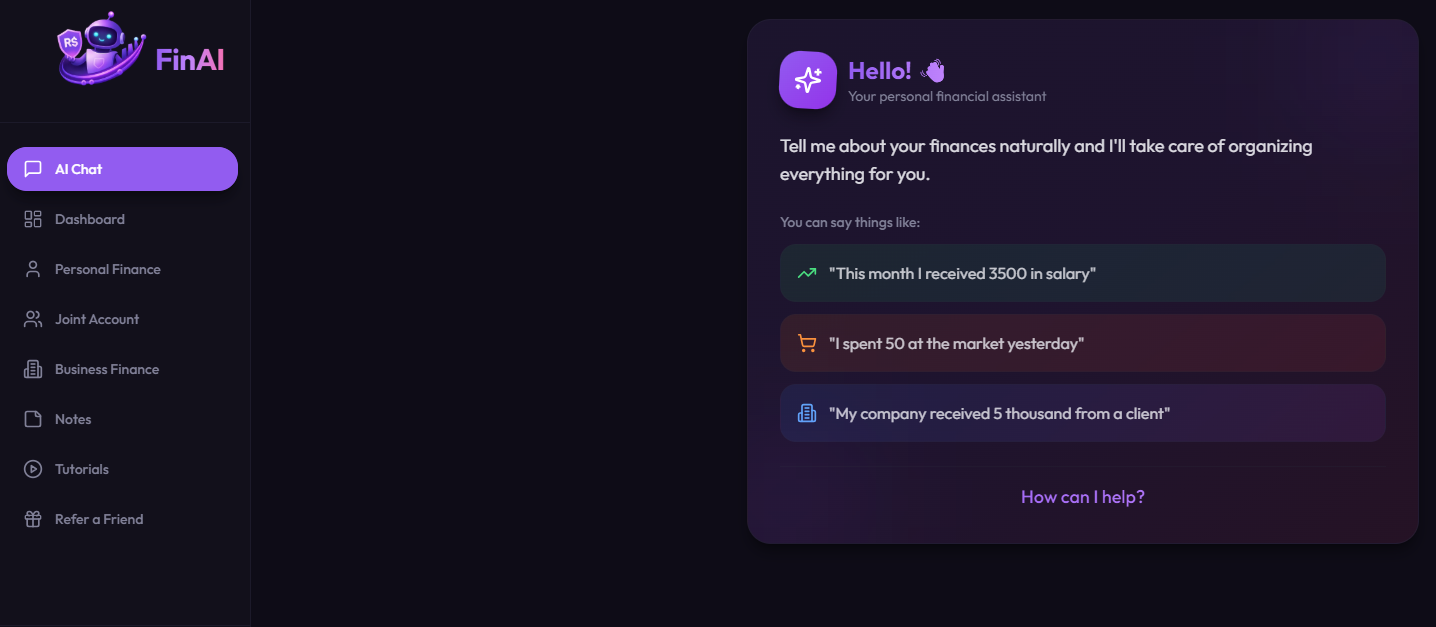Viewport: 1436px width, 627px height.
Task: Click the building icon on client payment suggestion
Action: [806, 412]
